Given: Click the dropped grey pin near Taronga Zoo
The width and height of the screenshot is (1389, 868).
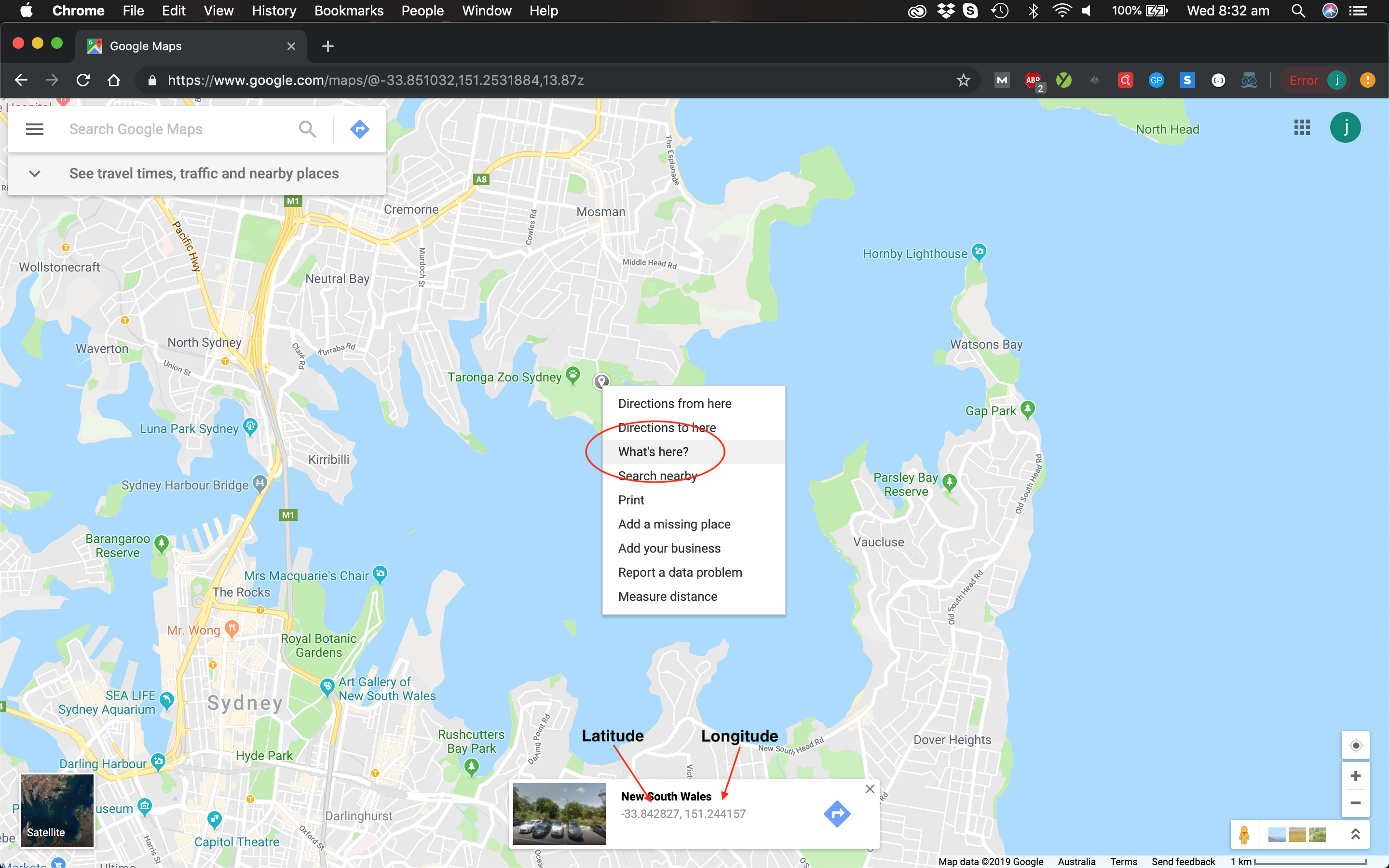Looking at the screenshot, I should click(x=601, y=380).
